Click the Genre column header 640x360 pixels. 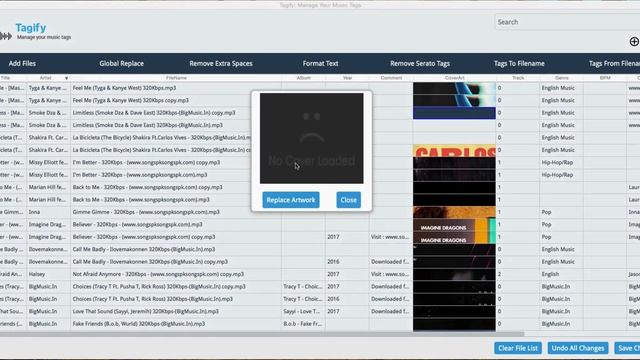click(x=562, y=78)
